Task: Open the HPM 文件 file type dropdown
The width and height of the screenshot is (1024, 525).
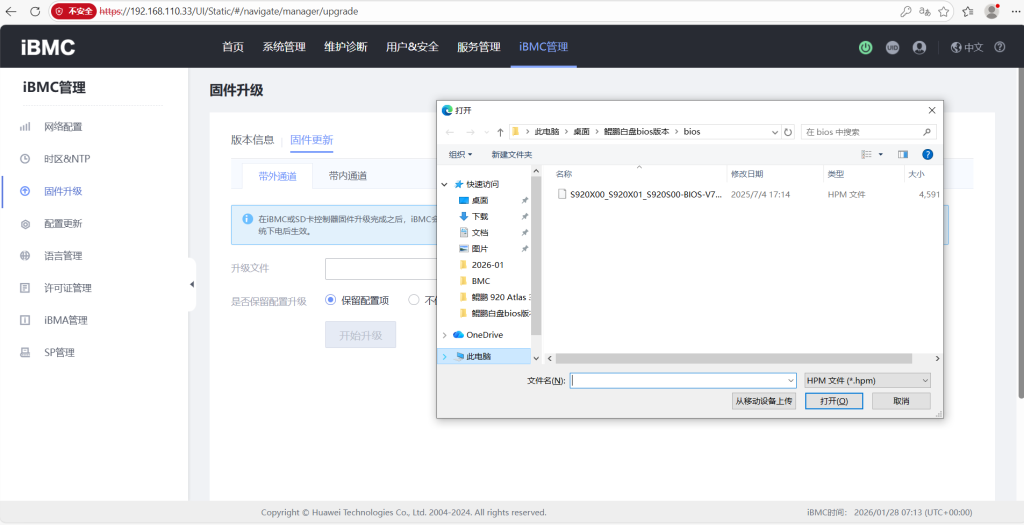Action: (867, 380)
